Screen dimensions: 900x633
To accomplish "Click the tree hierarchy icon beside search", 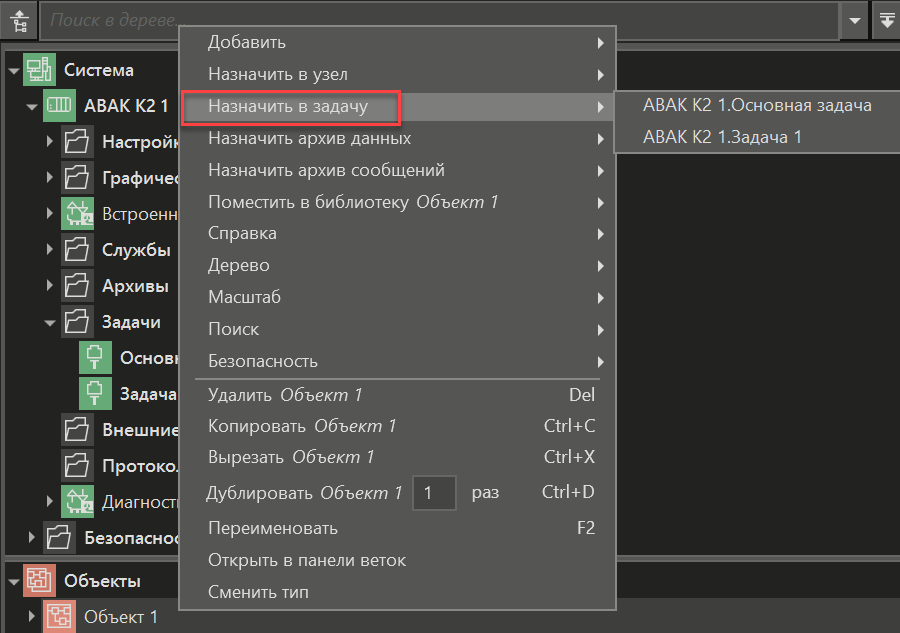I will tap(20, 21).
